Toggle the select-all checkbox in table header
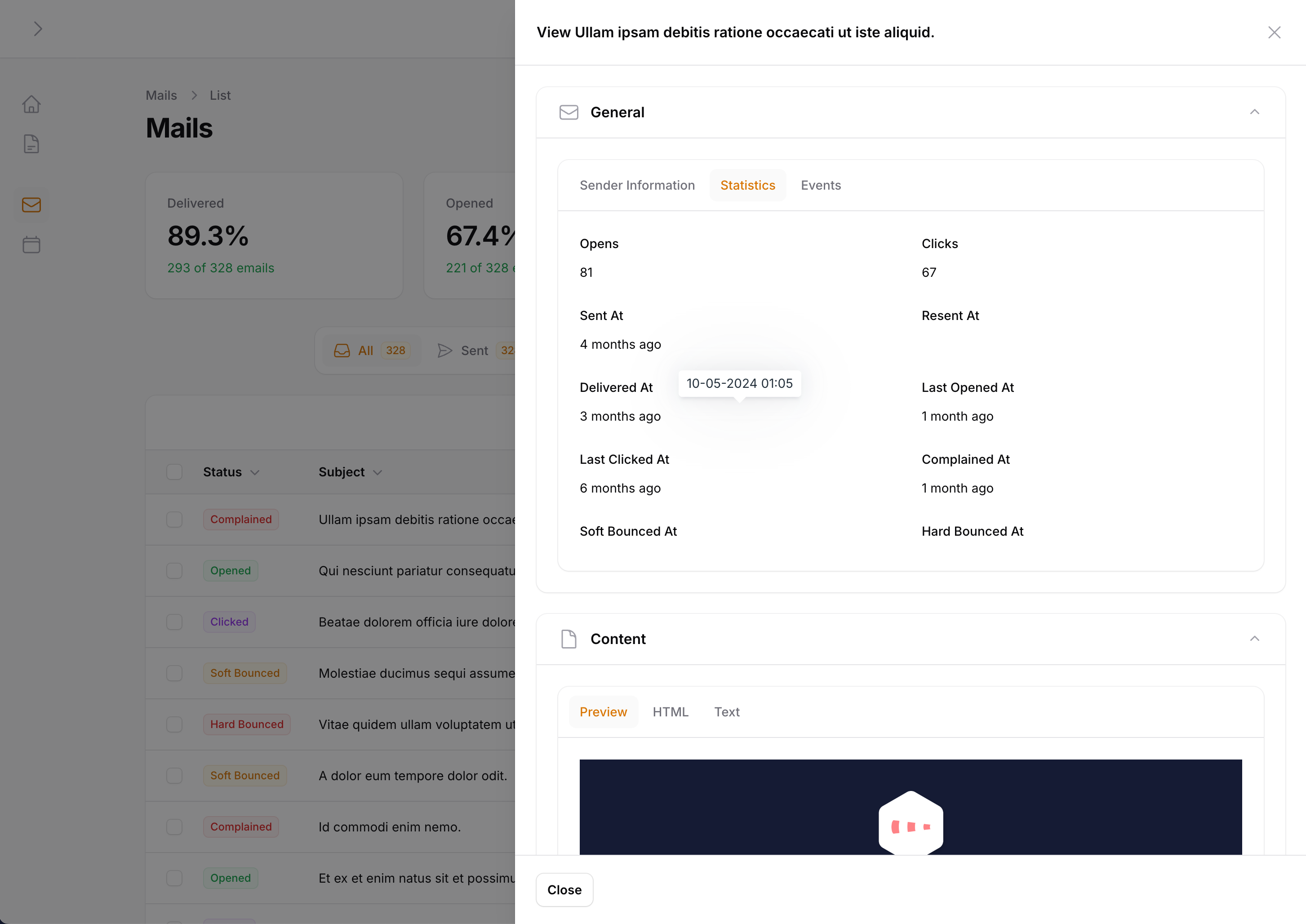This screenshot has width=1306, height=924. click(x=174, y=472)
